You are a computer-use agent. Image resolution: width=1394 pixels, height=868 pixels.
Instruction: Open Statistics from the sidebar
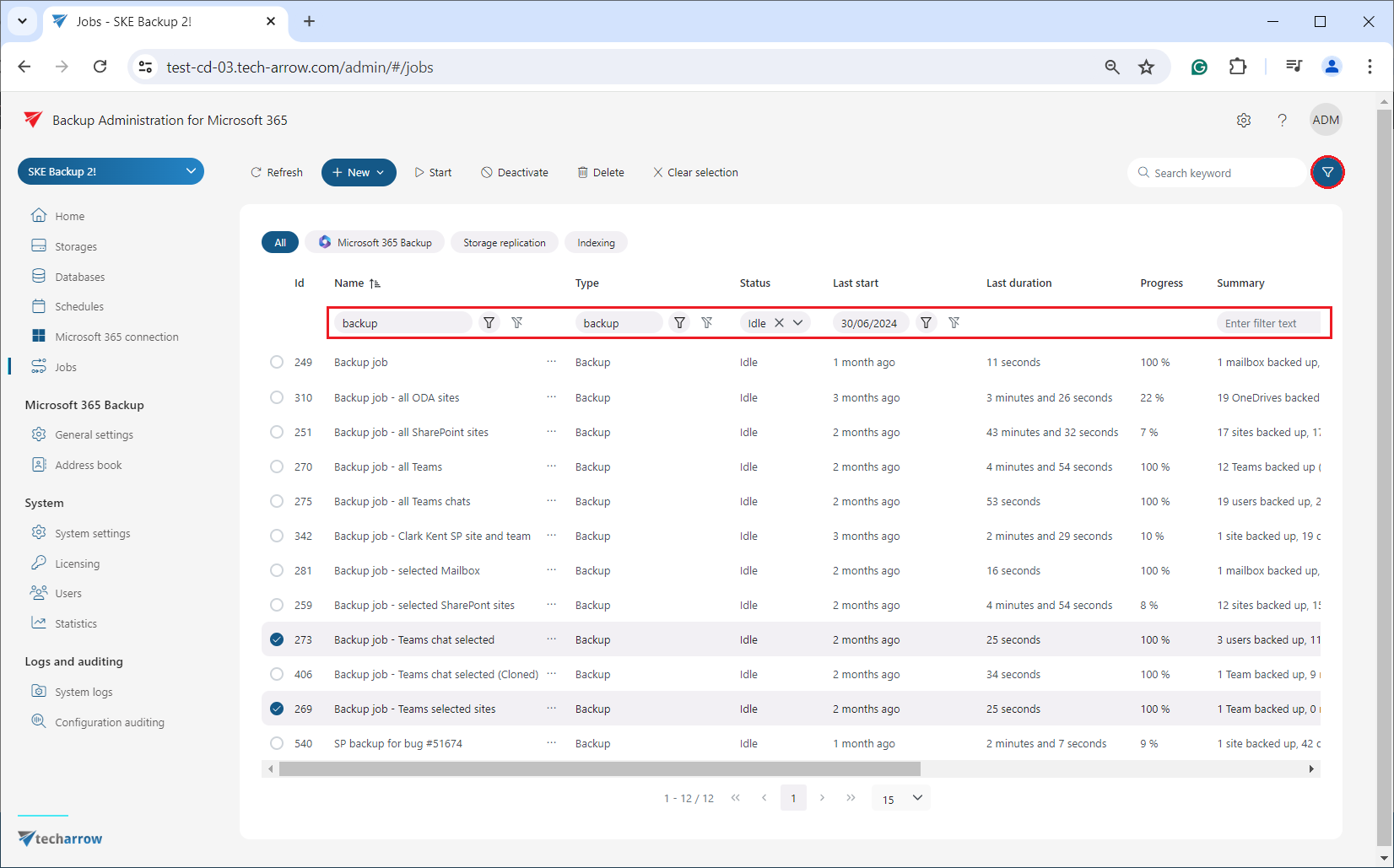(x=75, y=623)
